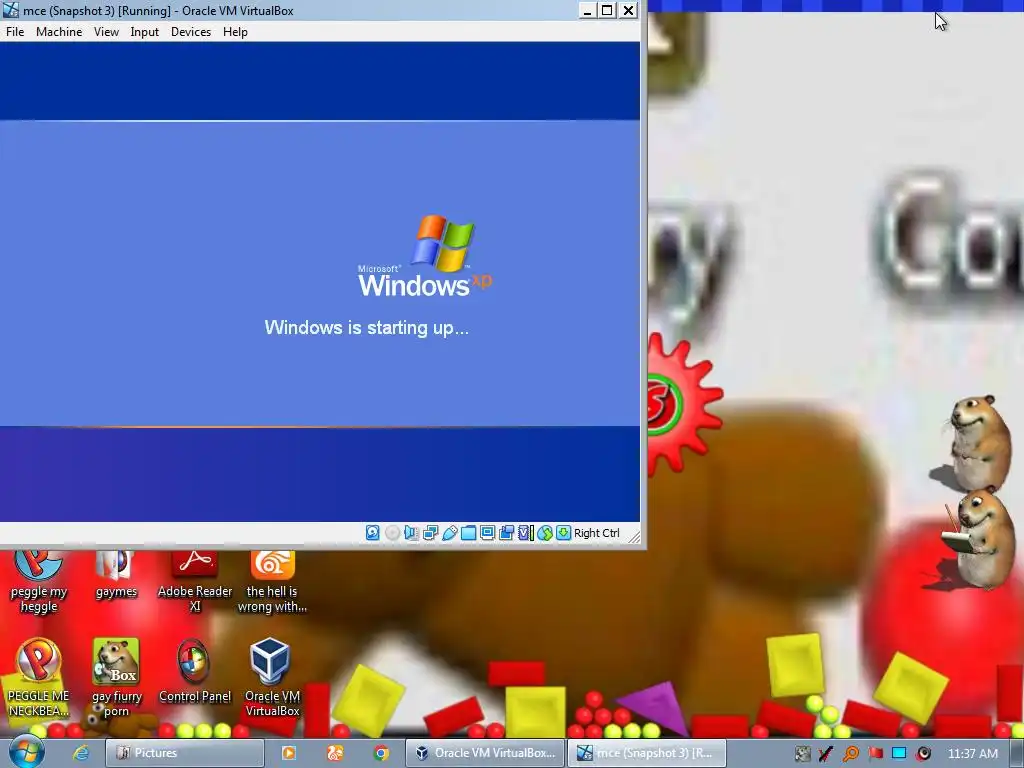Click the Right Ctrl host key label

pos(596,533)
